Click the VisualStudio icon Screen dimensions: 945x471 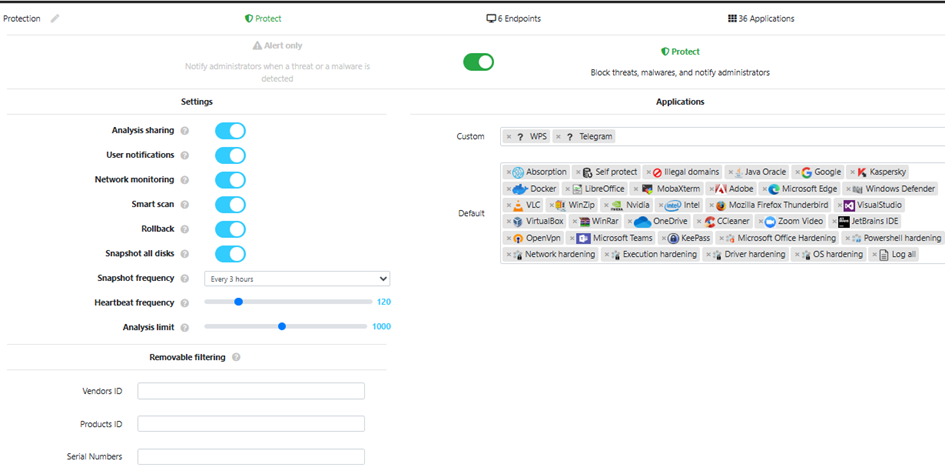[849, 205]
